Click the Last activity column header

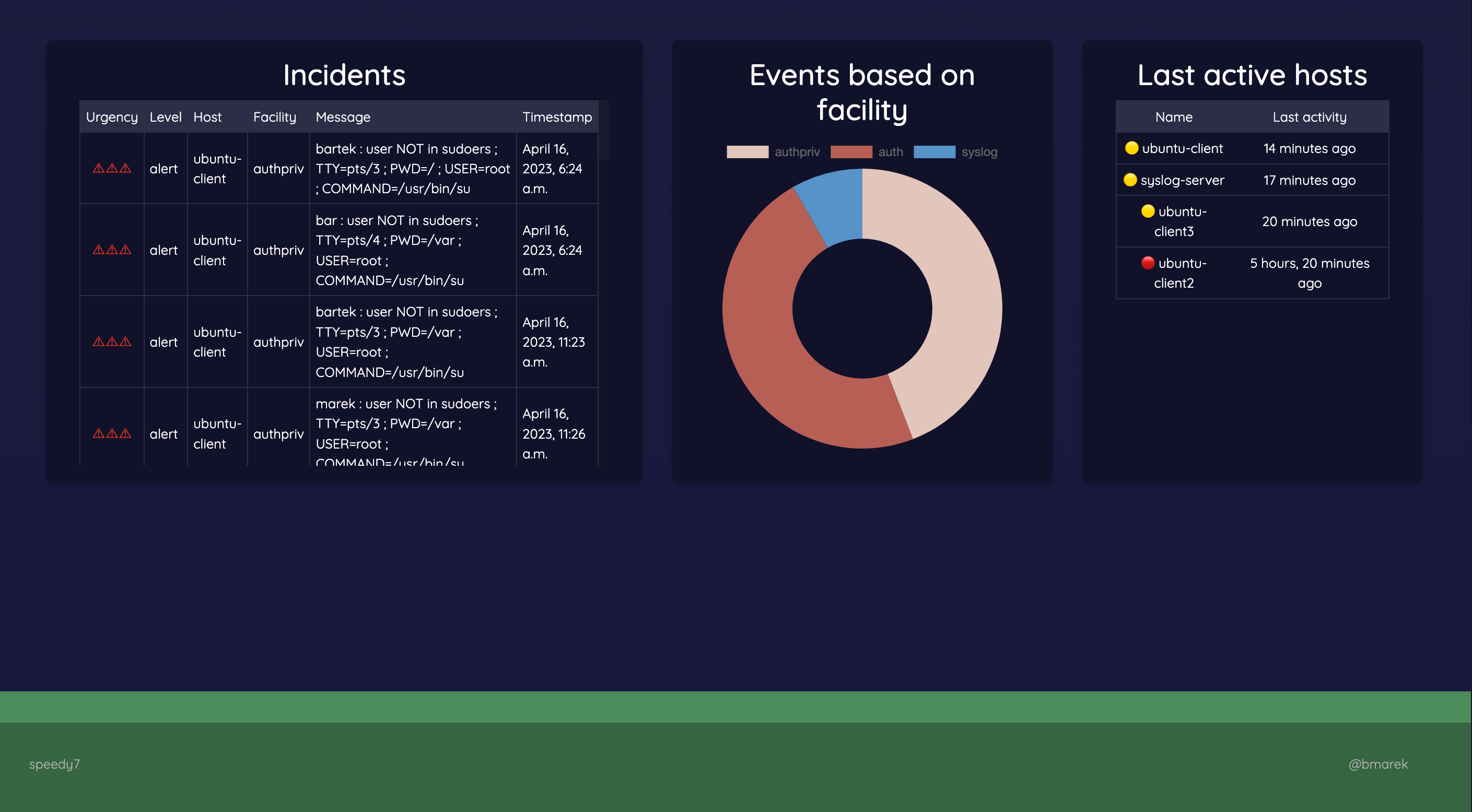click(x=1309, y=116)
